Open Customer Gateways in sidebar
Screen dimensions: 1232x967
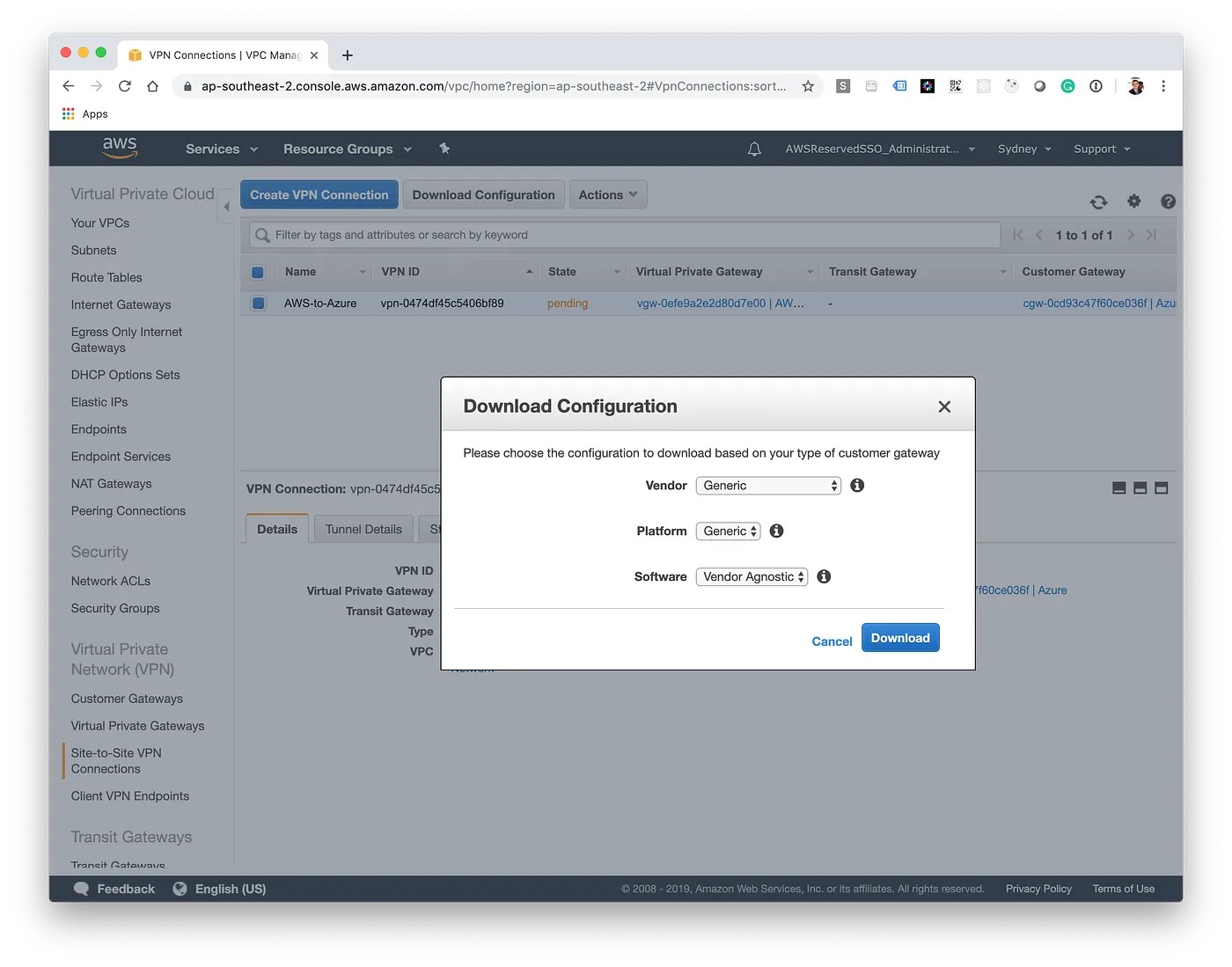[127, 699]
